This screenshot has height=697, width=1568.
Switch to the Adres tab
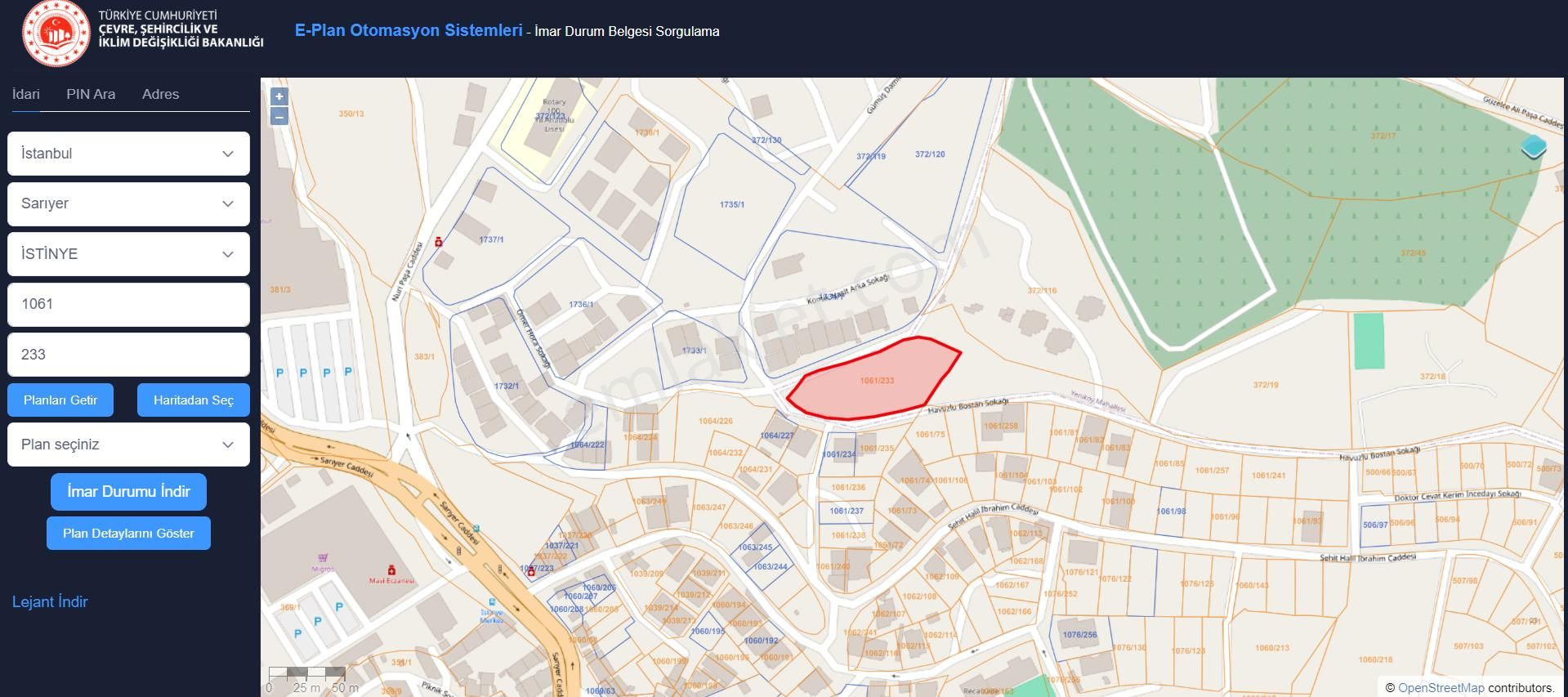160,94
